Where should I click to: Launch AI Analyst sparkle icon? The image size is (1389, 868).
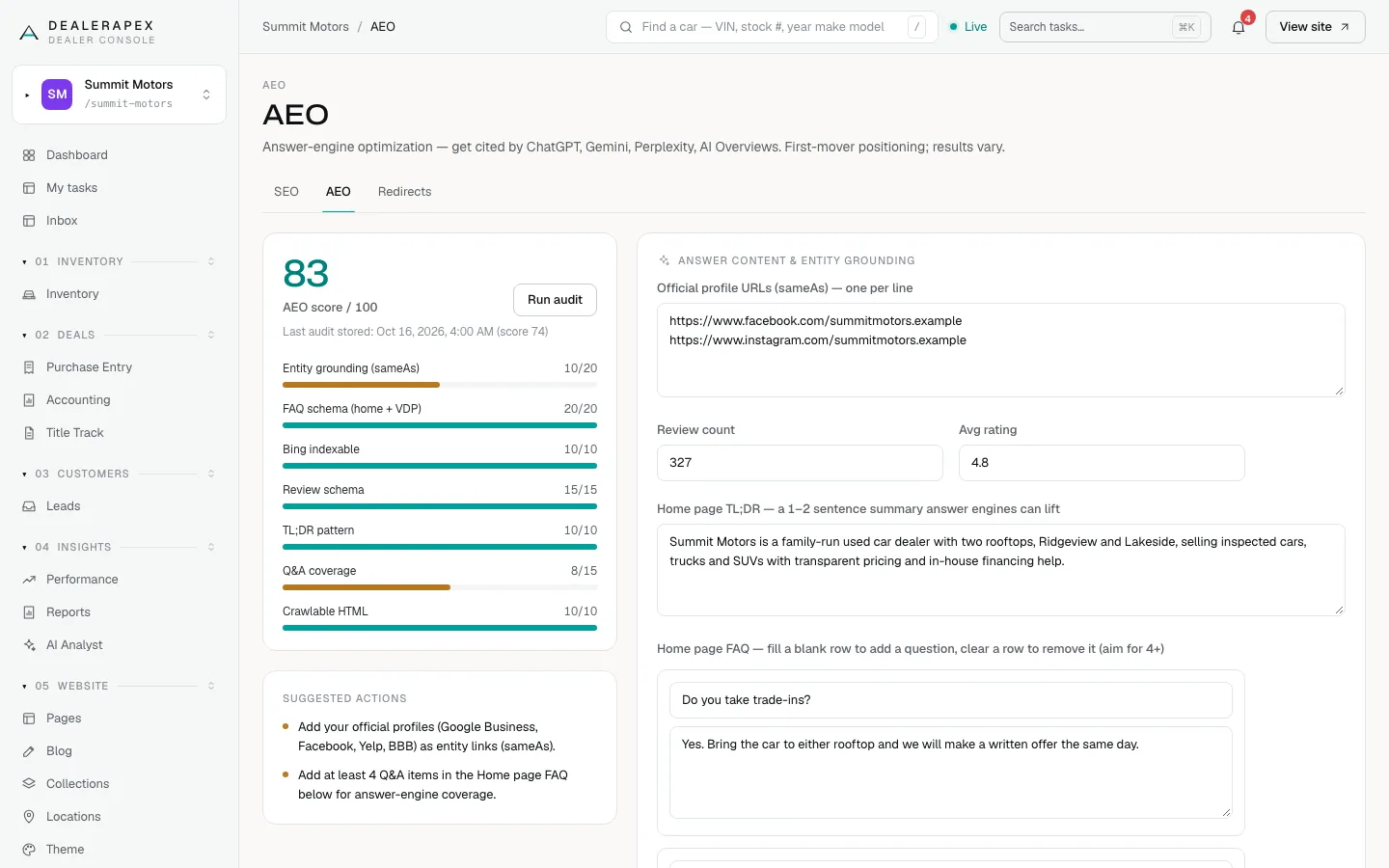(x=29, y=645)
